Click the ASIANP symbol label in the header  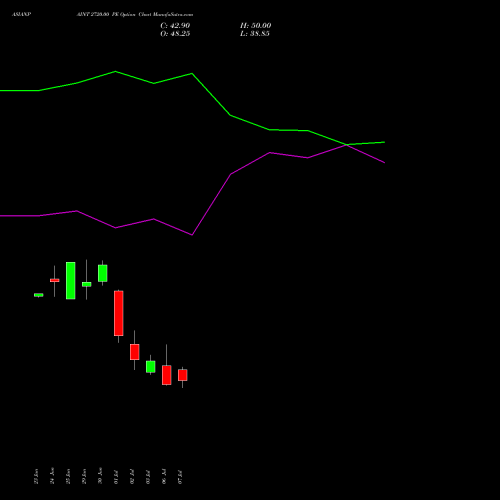click(x=21, y=15)
